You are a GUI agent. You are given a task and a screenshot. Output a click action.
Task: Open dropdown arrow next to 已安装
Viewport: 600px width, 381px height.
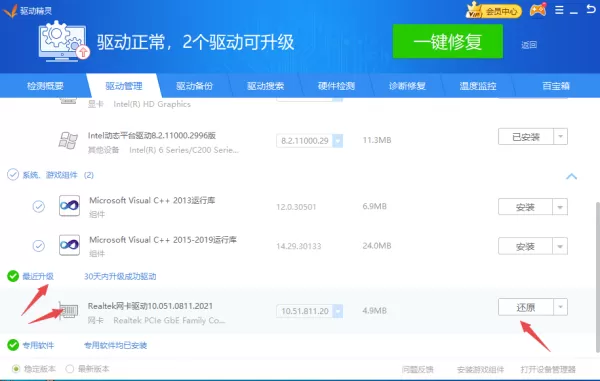pyautogui.click(x=561, y=137)
